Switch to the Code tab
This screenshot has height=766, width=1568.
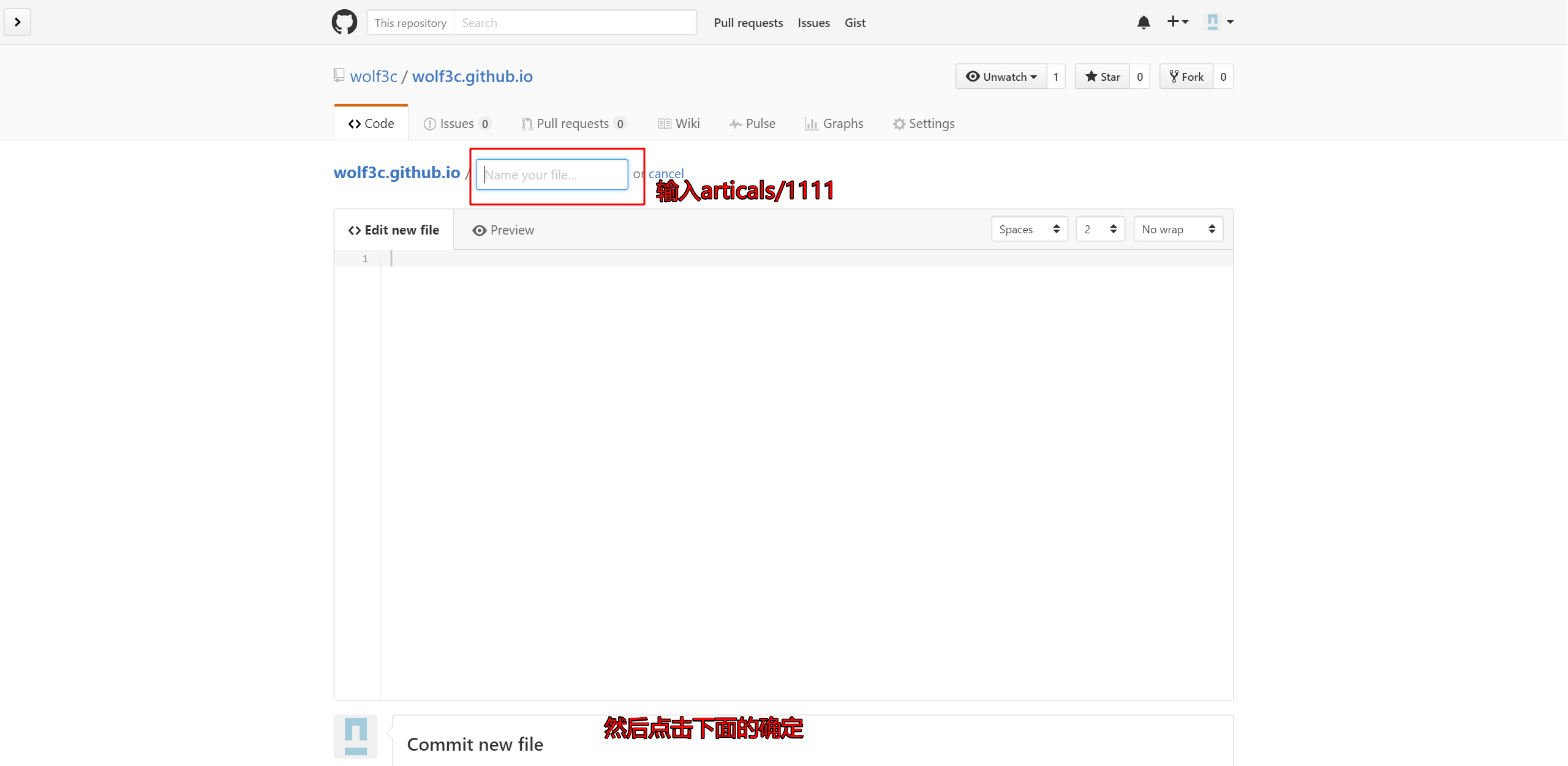[371, 124]
